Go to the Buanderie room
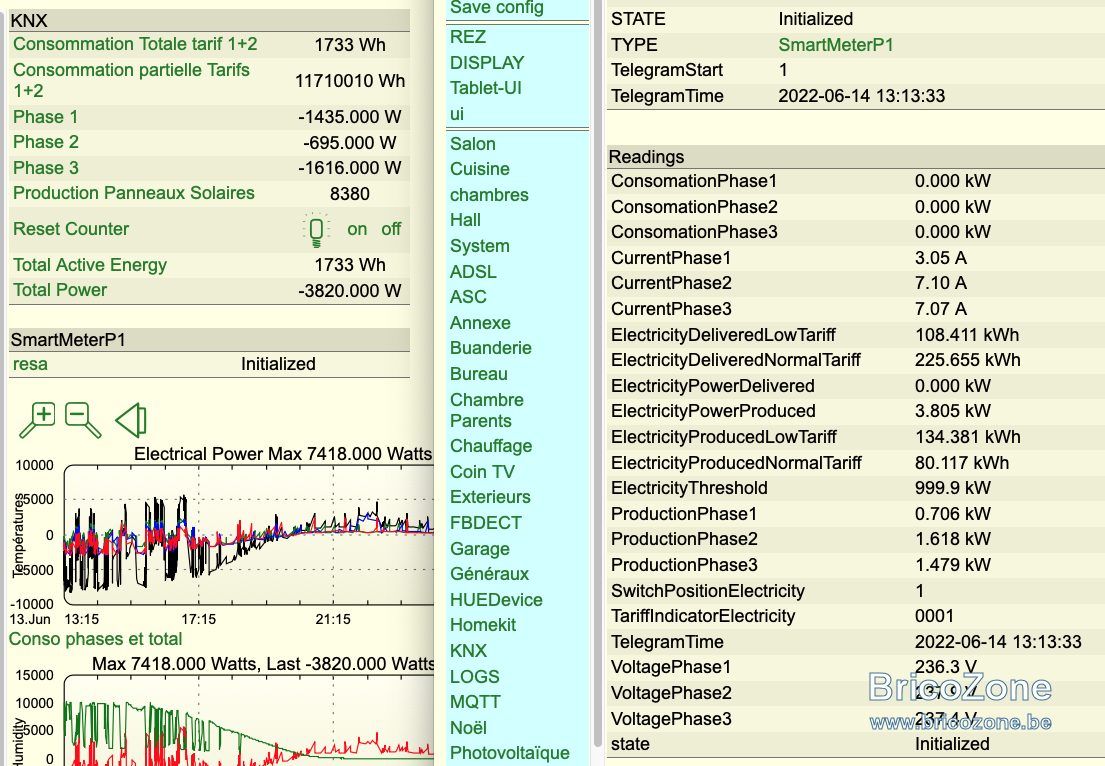This screenshot has height=766, width=1105. pyautogui.click(x=491, y=348)
